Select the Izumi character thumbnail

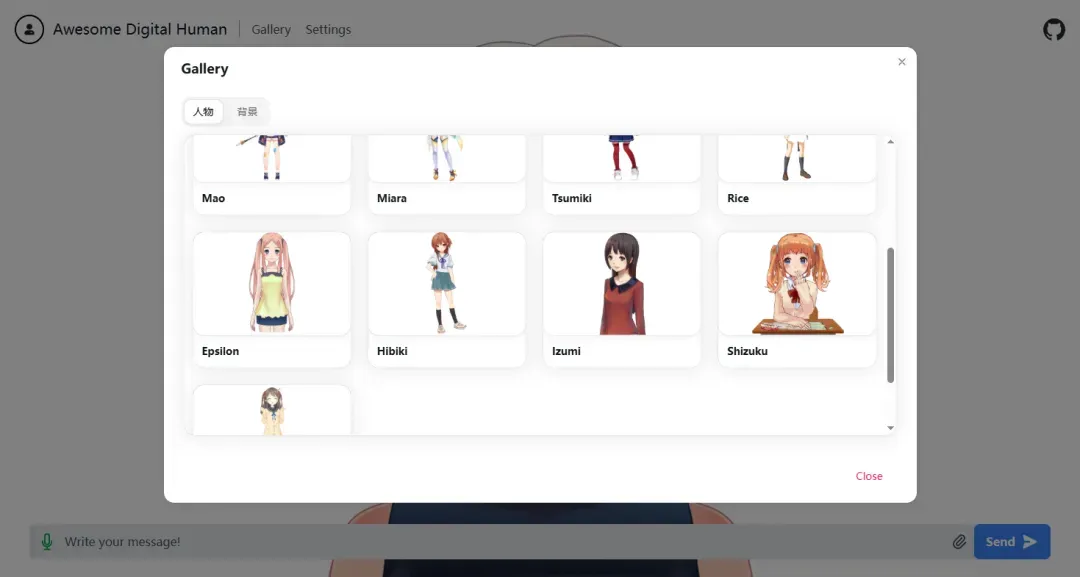pyautogui.click(x=621, y=284)
